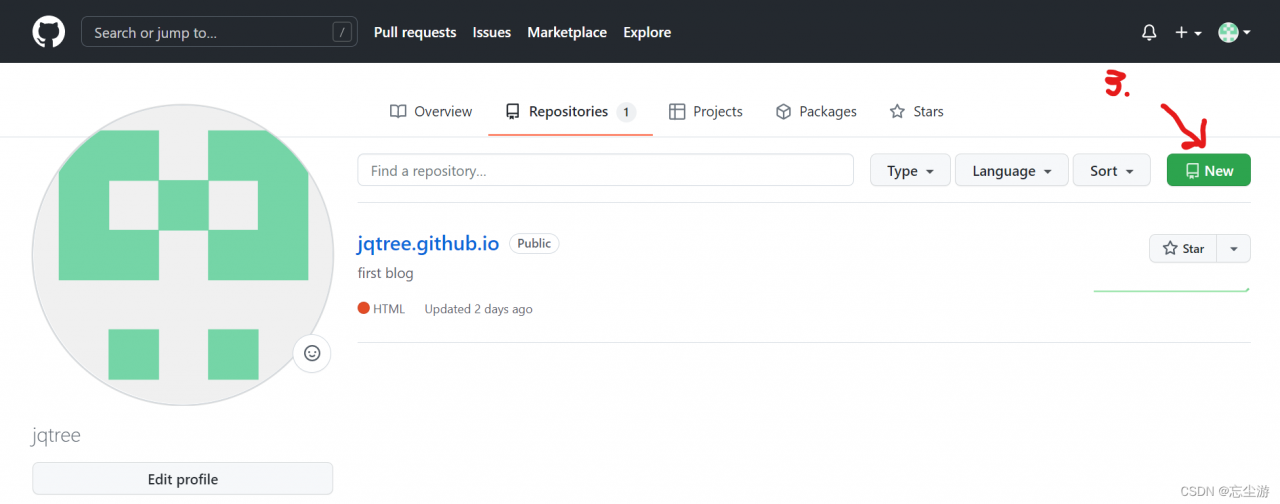Open the Language filter dropdown
The image size is (1280, 504).
click(x=1012, y=171)
